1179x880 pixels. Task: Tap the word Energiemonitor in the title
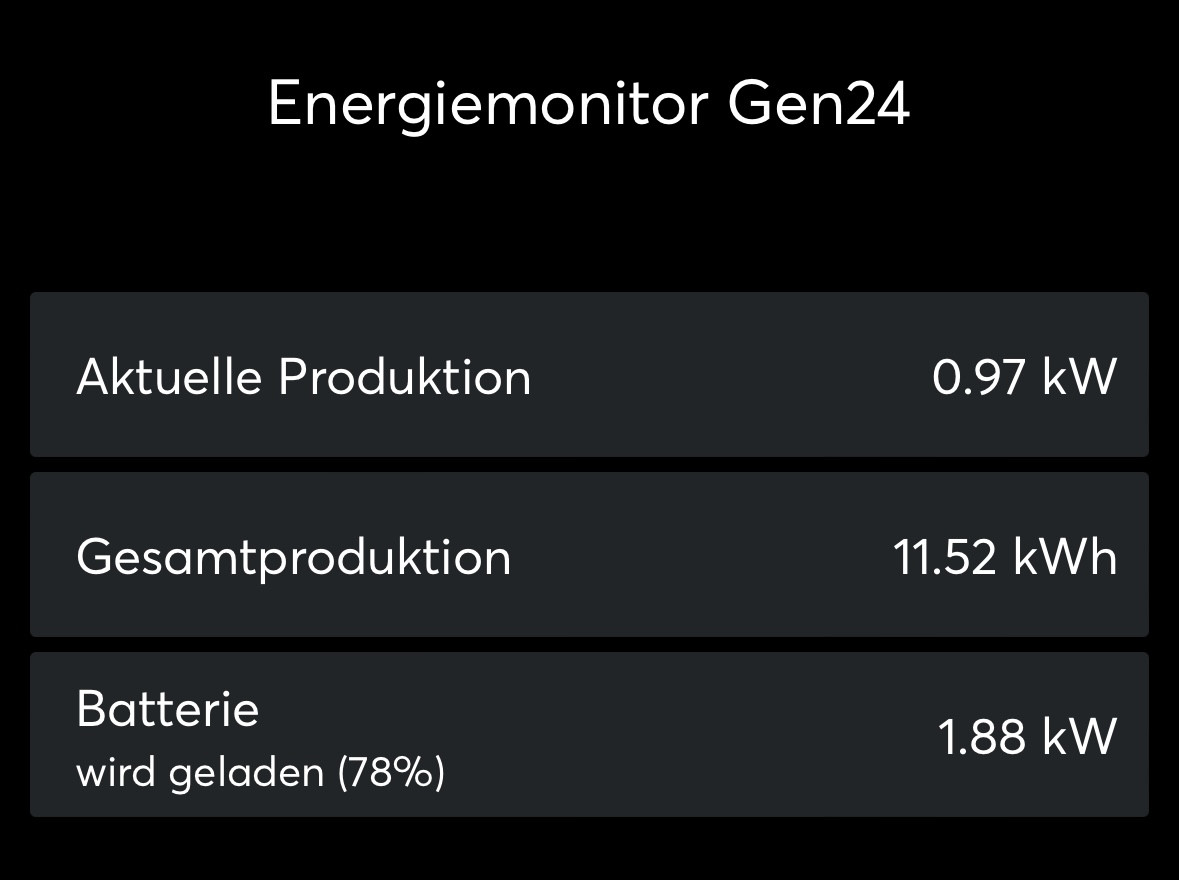(488, 103)
